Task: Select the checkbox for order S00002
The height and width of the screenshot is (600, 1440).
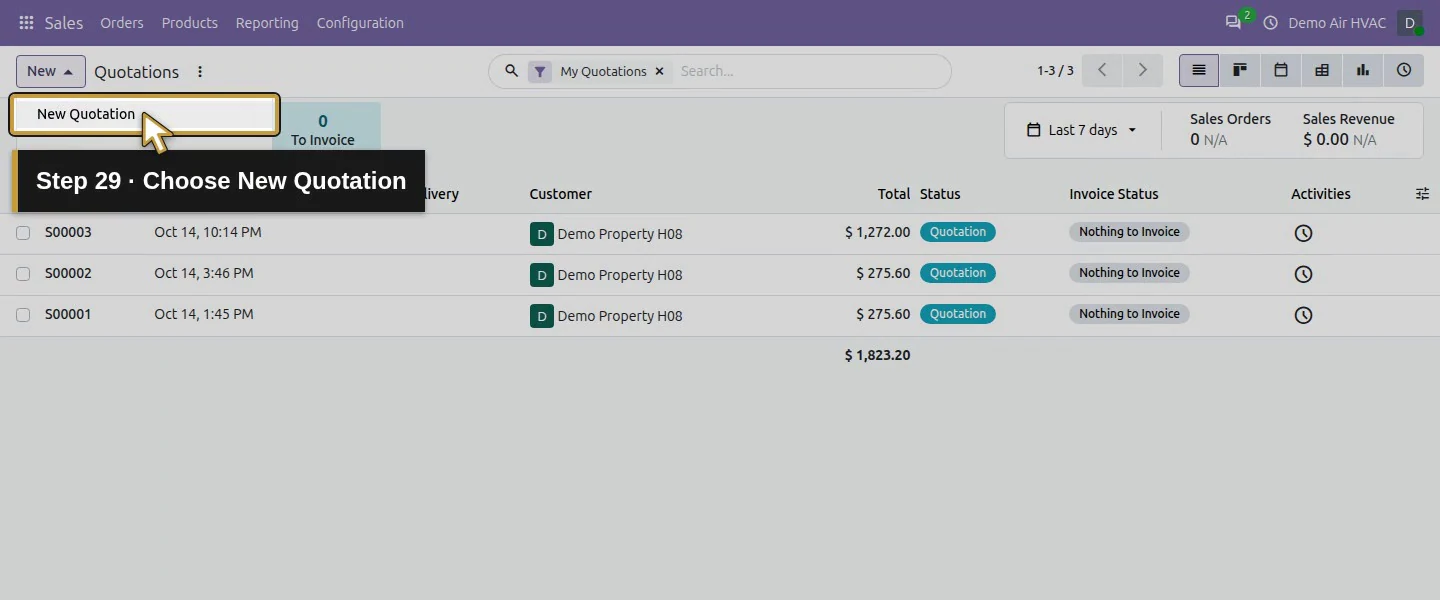Action: coord(23,274)
